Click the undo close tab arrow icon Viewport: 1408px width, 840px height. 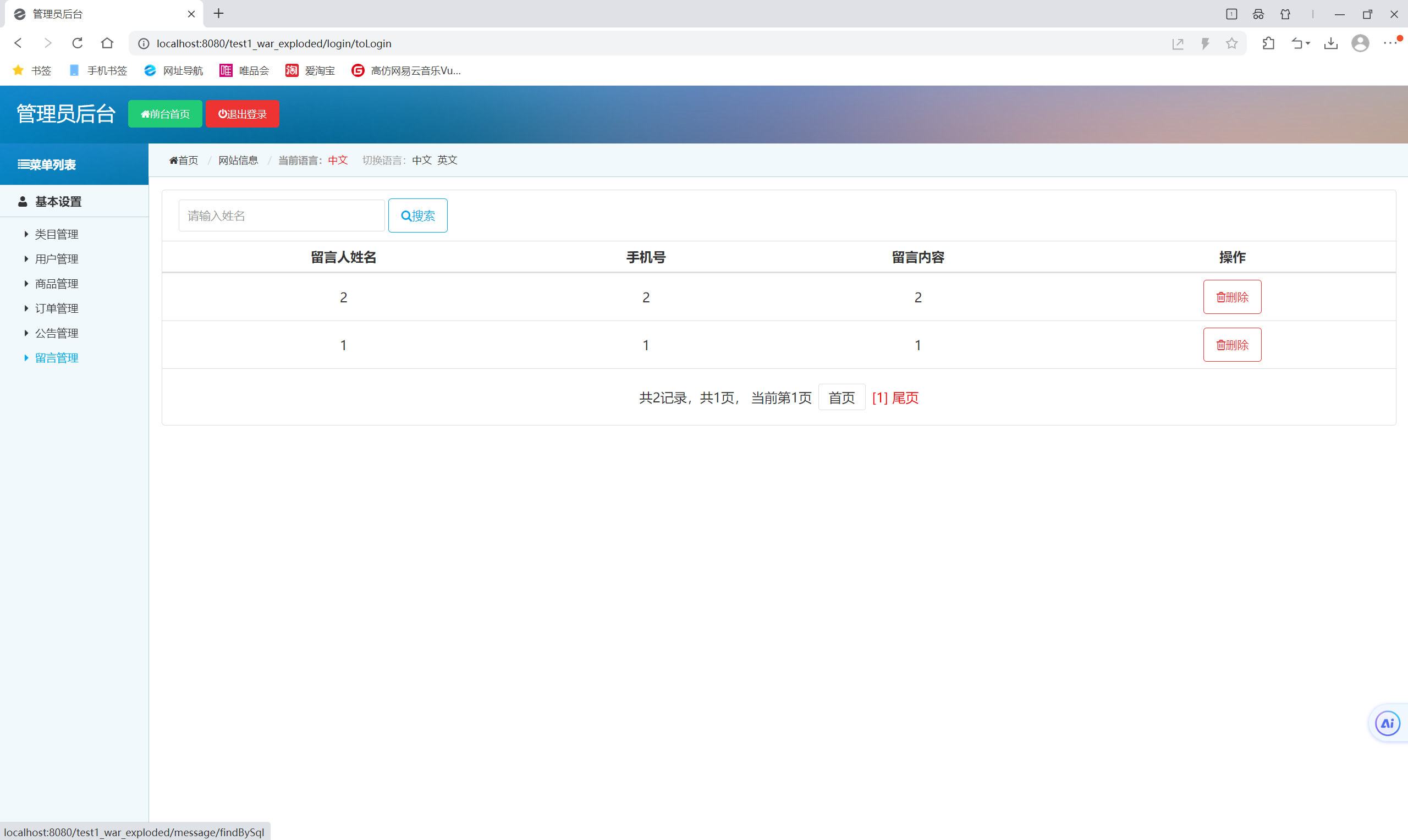point(1297,43)
